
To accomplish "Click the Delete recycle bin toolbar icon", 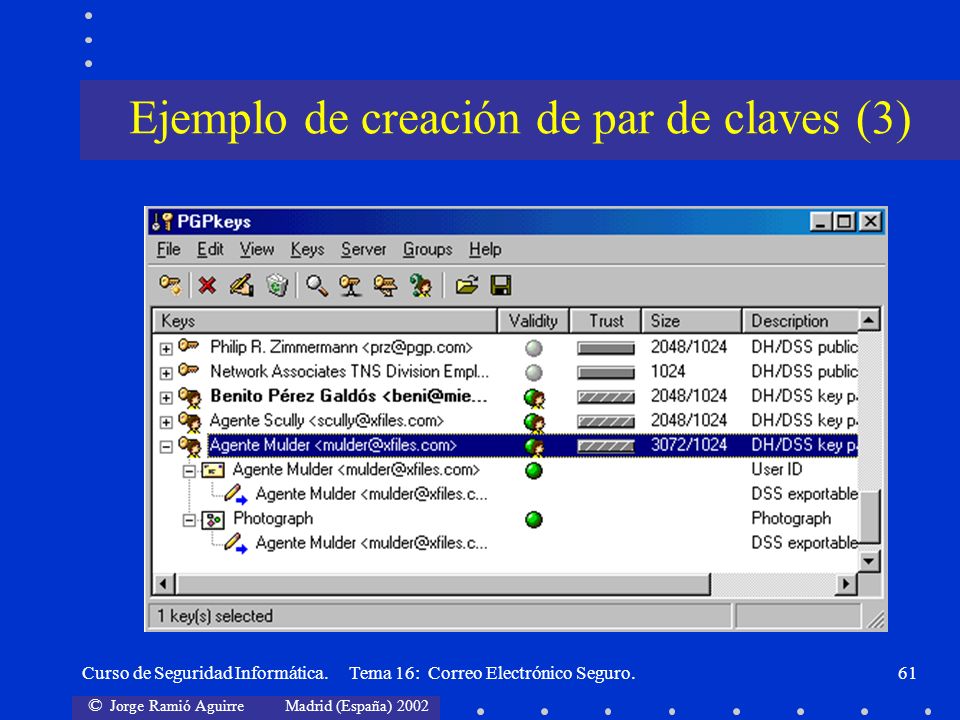I will 277,285.
